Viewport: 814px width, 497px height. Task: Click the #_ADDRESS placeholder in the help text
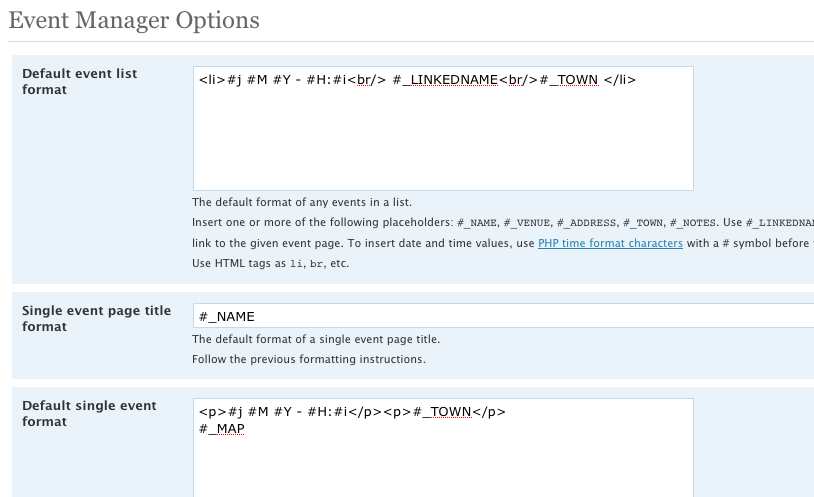[x=587, y=223]
